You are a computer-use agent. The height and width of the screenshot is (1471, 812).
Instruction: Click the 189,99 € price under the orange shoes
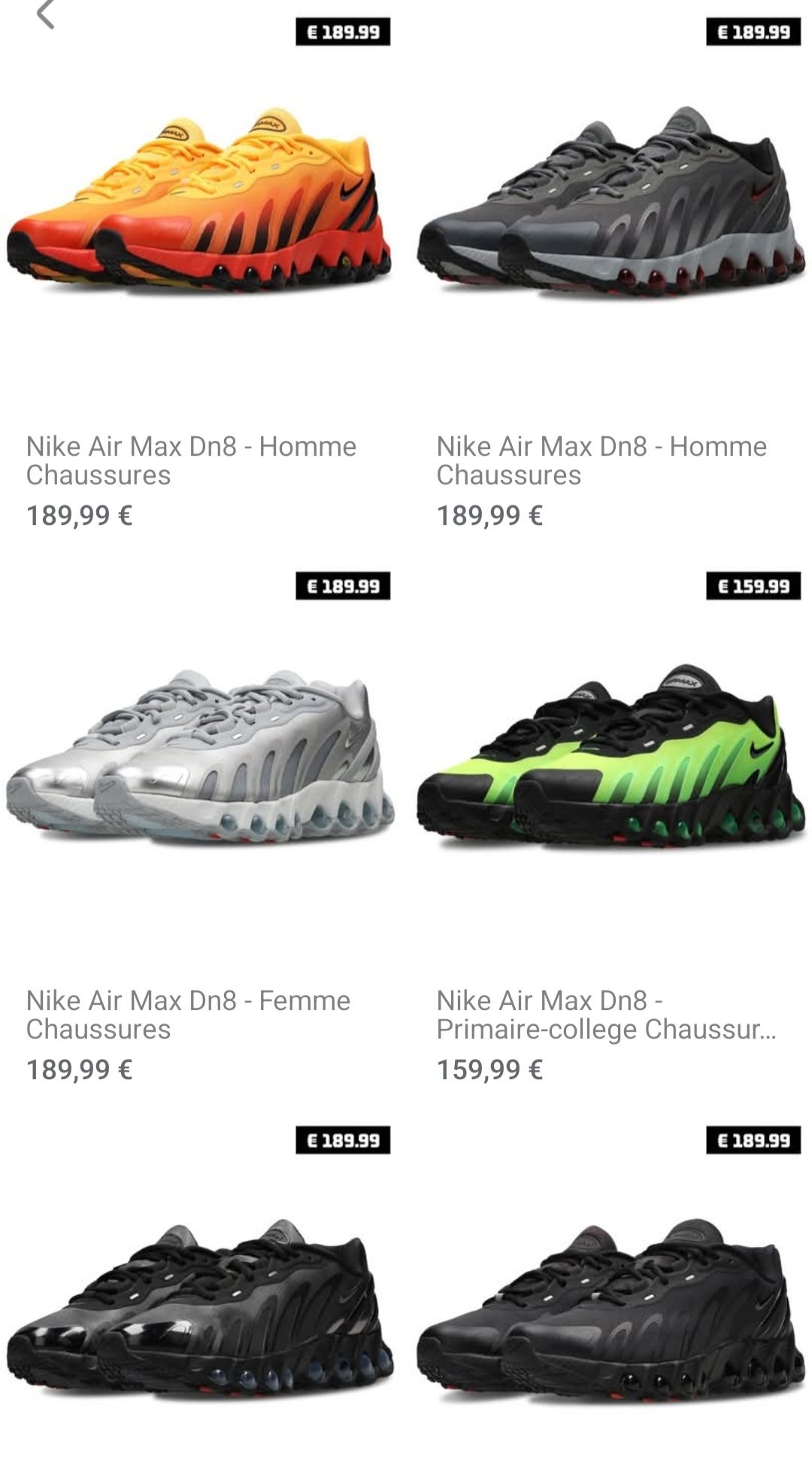click(79, 515)
